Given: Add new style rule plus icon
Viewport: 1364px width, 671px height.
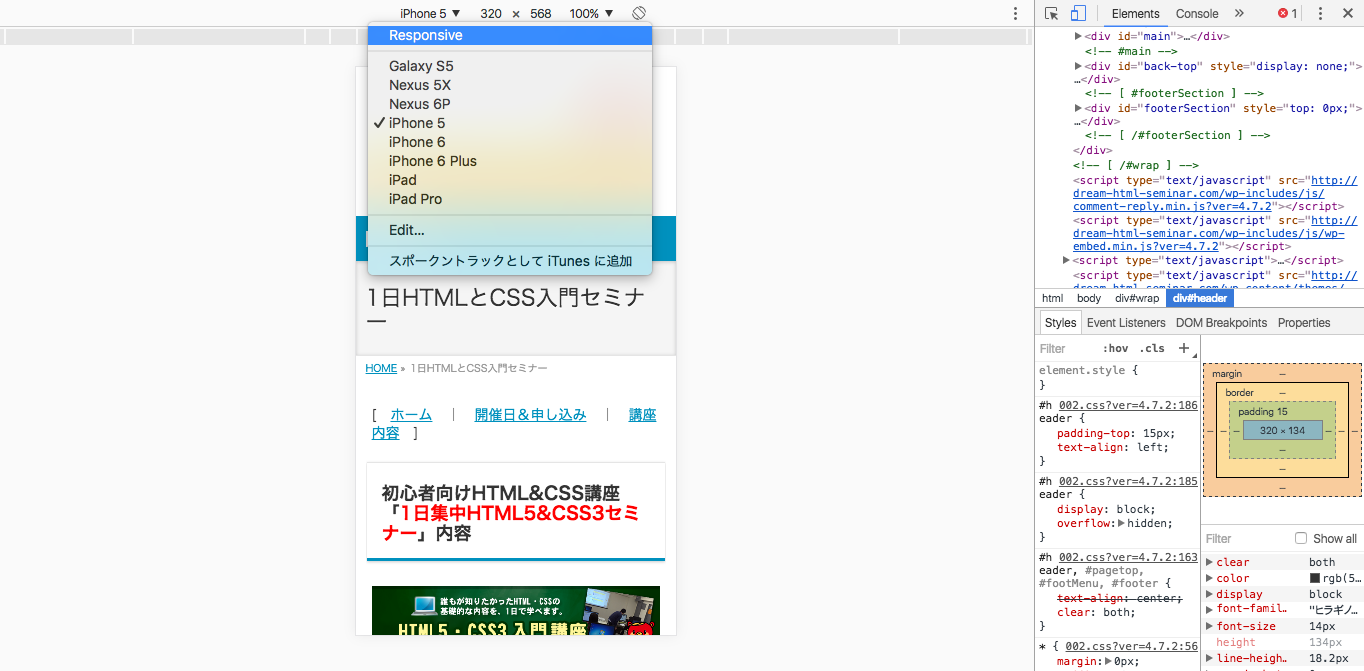Looking at the screenshot, I should pos(1184,348).
